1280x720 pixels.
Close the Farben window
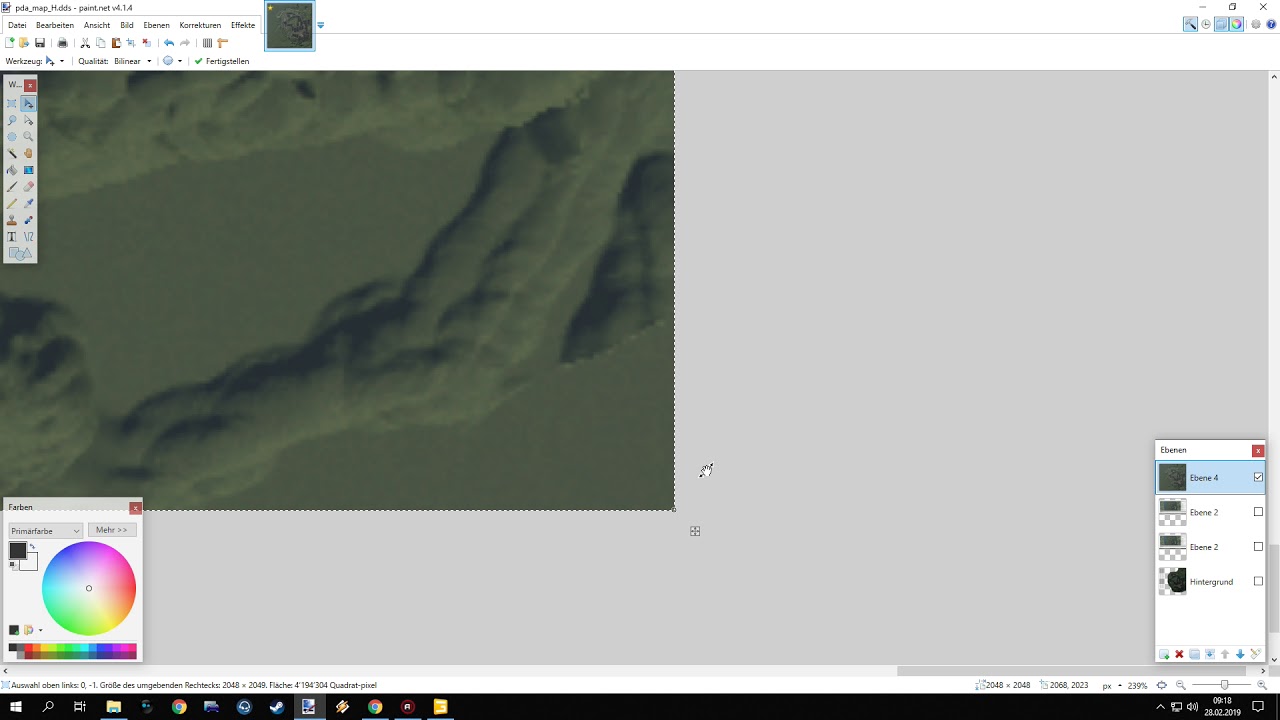(135, 508)
